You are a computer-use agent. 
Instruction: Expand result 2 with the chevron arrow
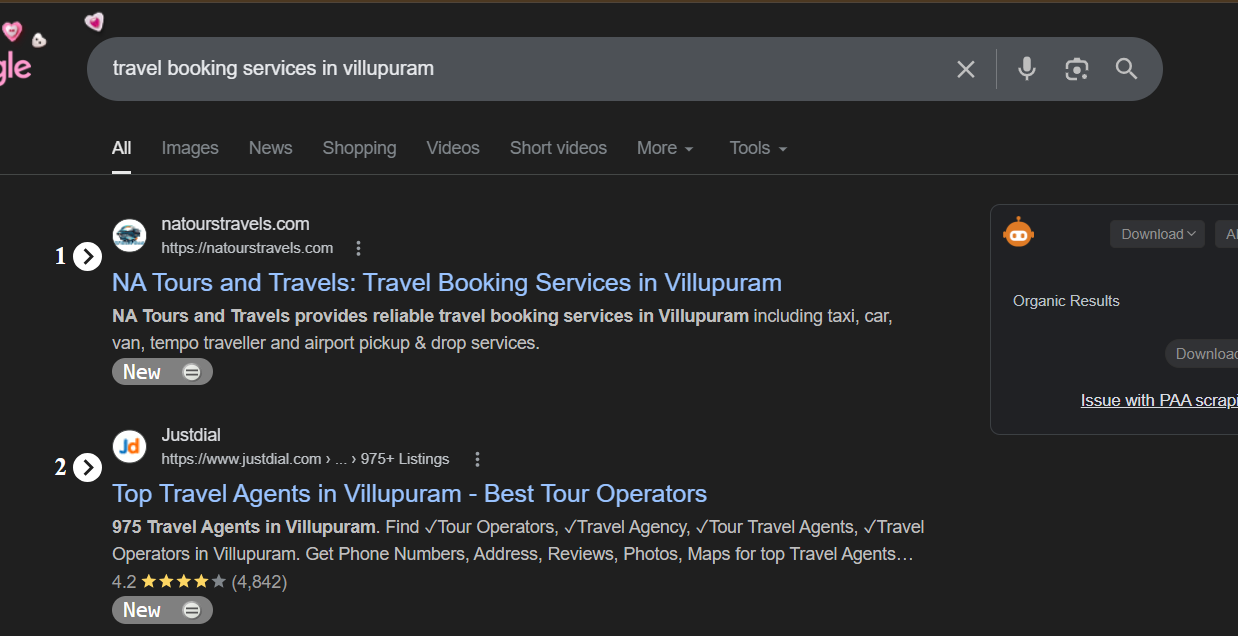tap(88, 467)
